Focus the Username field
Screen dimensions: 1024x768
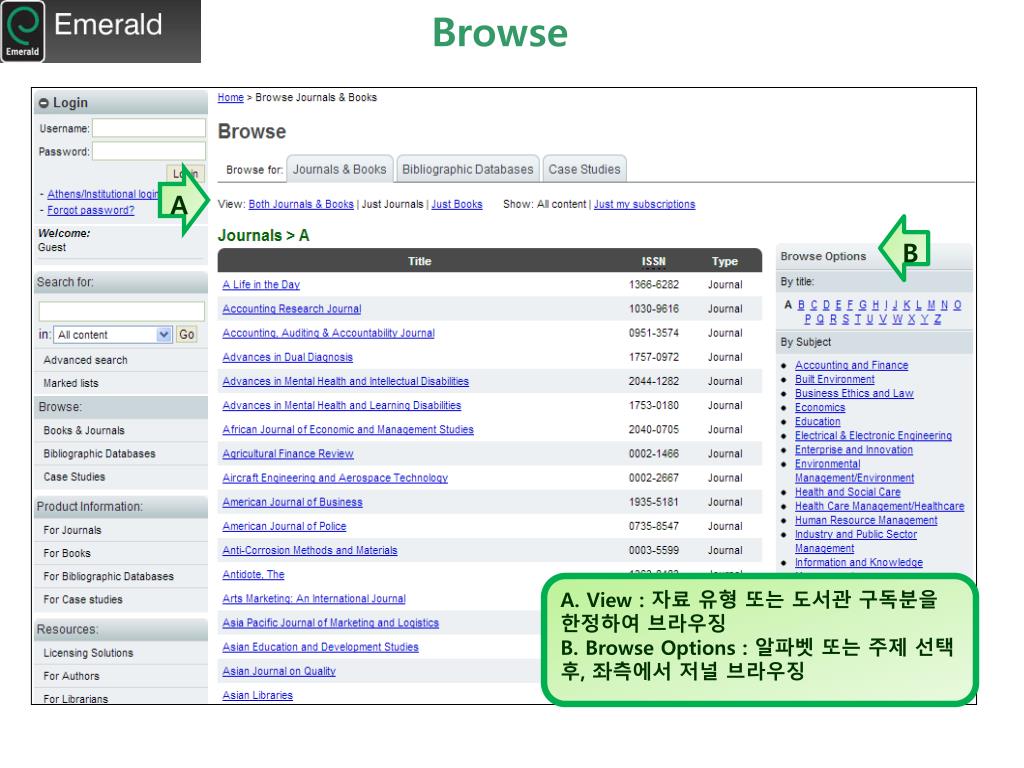pos(149,128)
